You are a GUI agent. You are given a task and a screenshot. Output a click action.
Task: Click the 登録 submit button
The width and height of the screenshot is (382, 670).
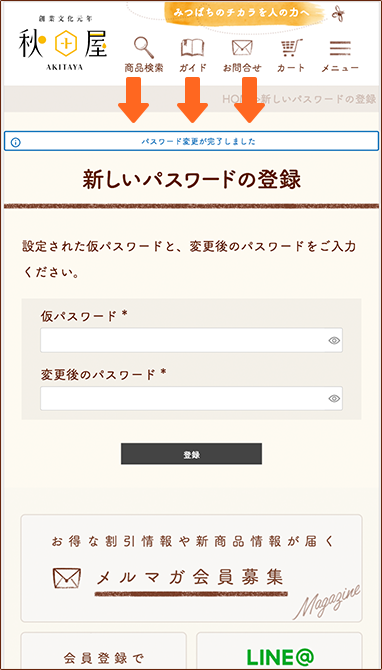click(191, 454)
